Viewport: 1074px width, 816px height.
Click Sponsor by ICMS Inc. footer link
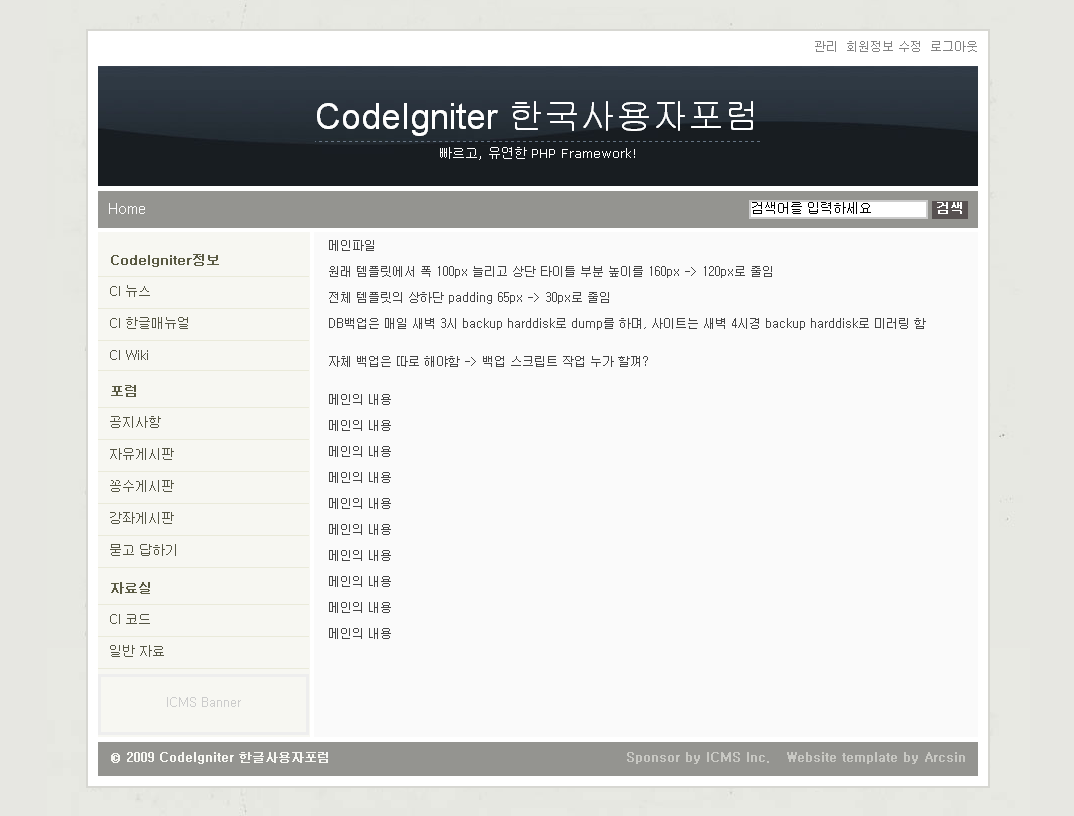pos(698,758)
